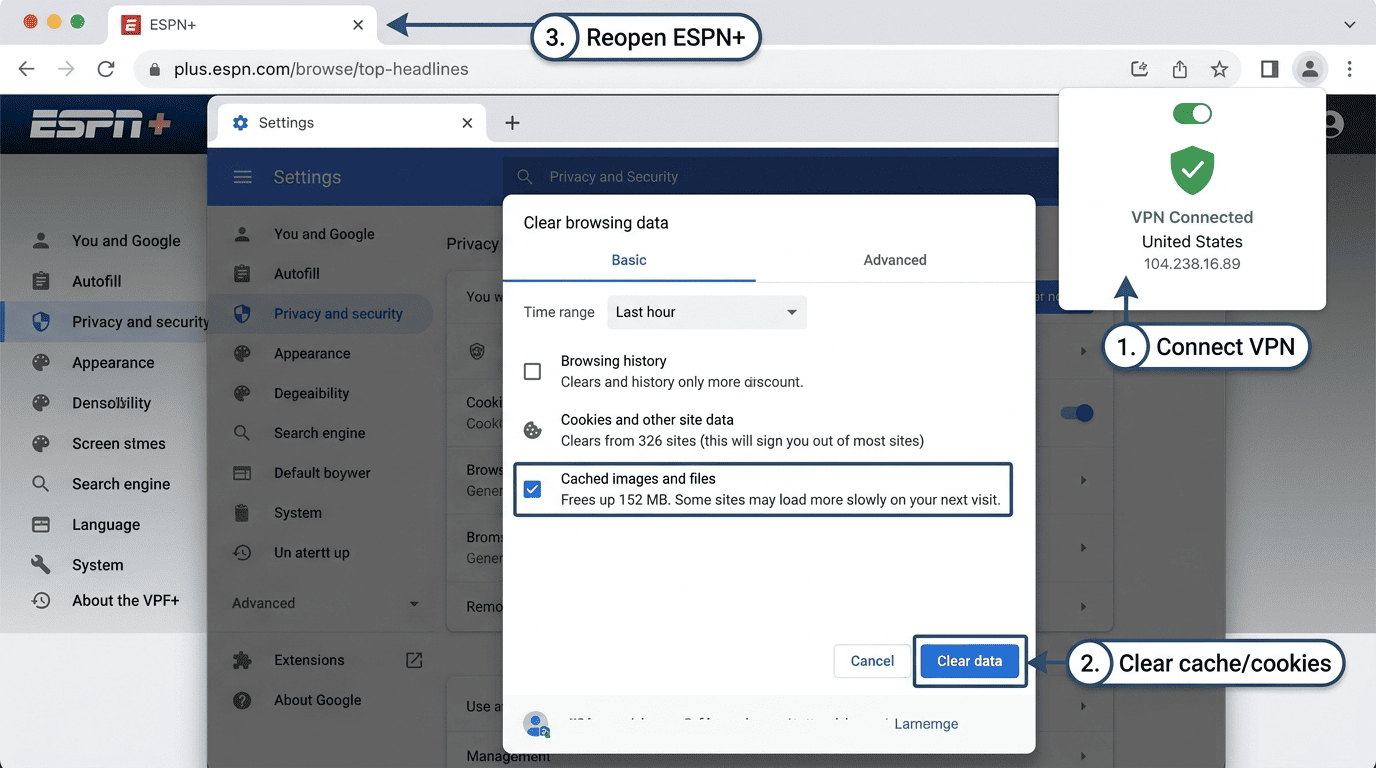The image size is (1376, 768).
Task: Open You and Google in front Settings sidebar
Action: point(324,234)
